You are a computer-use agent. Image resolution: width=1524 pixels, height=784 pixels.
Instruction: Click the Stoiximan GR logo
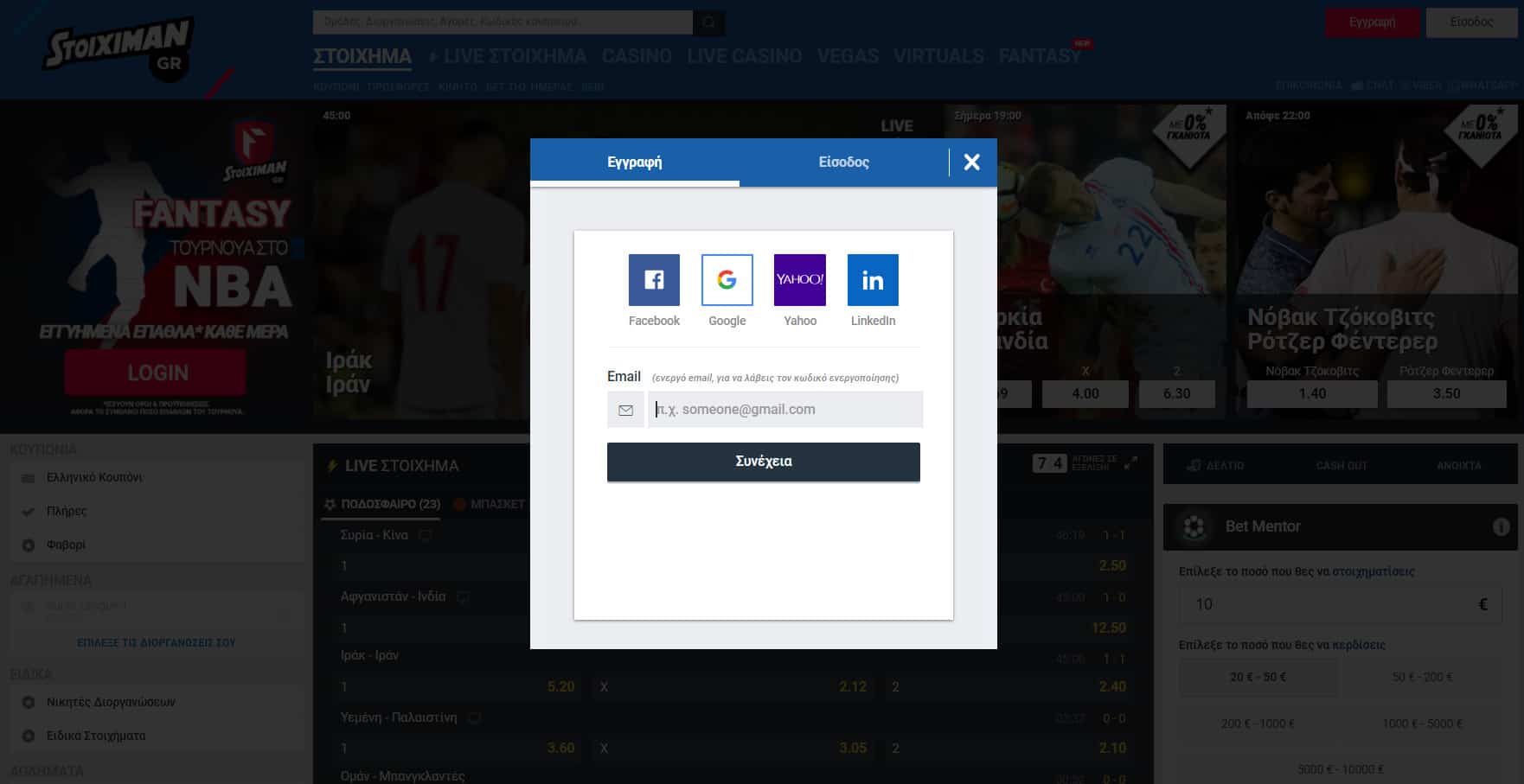[x=118, y=50]
